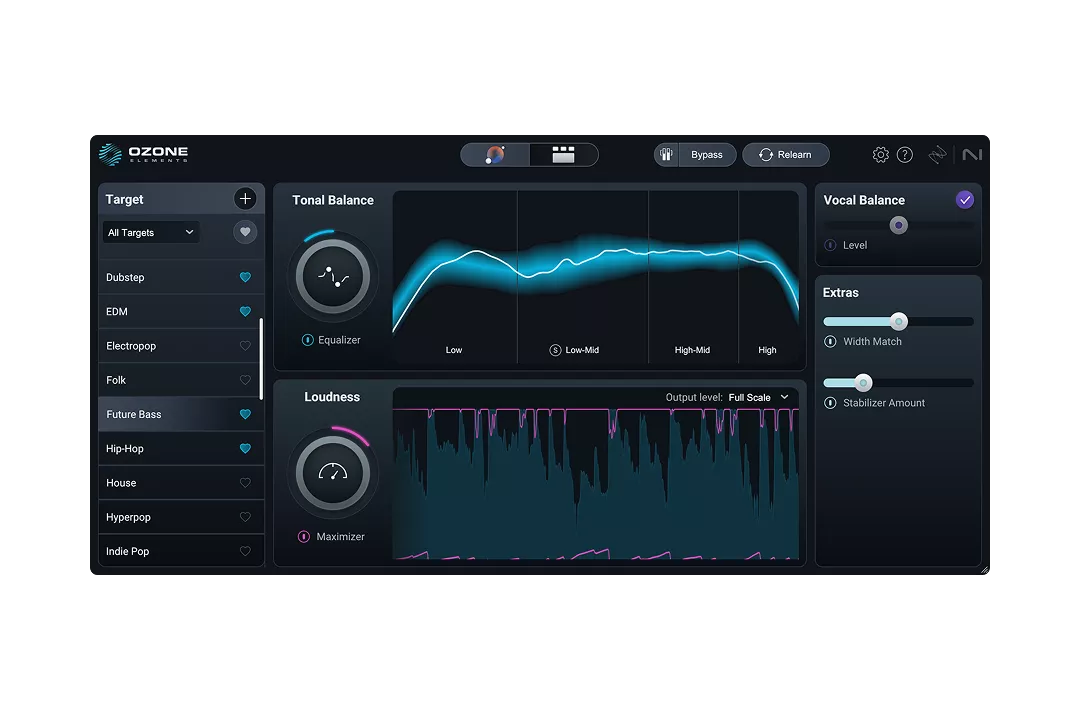Click the favorites heart filter beside All Targets

pos(245,231)
